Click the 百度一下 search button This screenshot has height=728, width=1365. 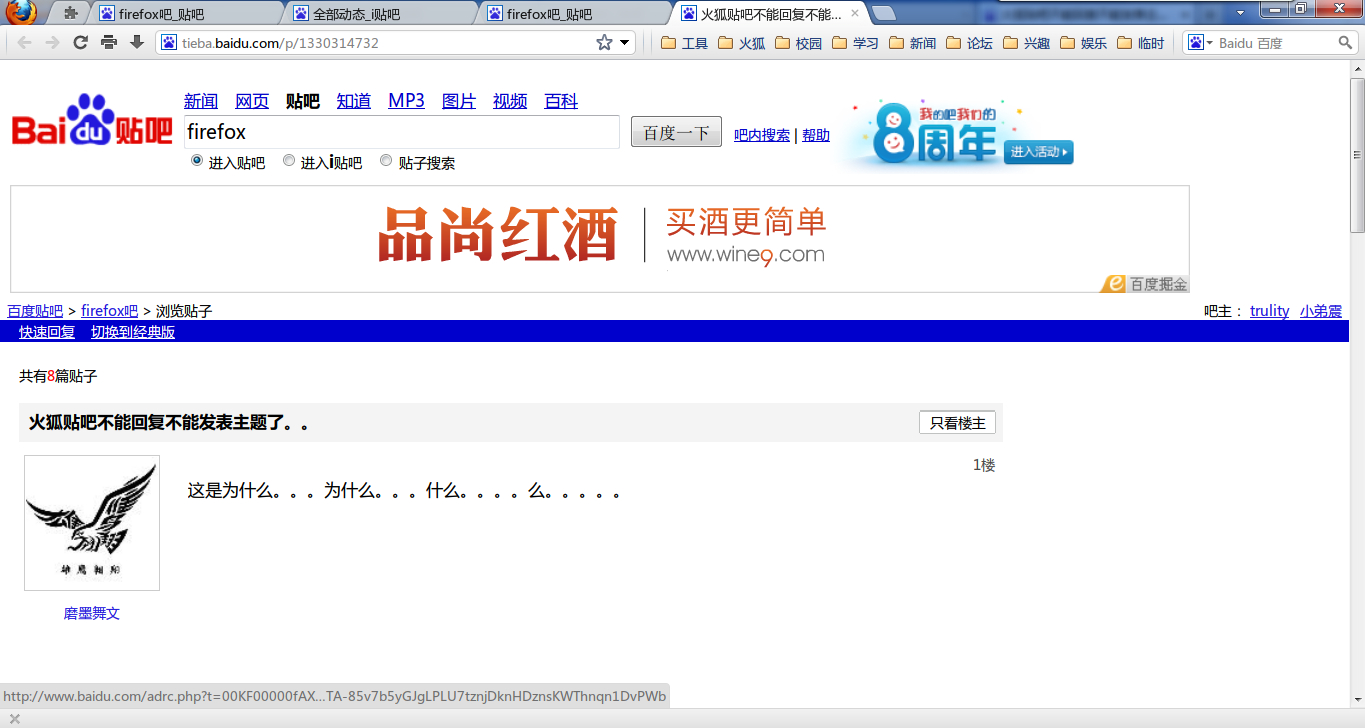click(x=676, y=132)
